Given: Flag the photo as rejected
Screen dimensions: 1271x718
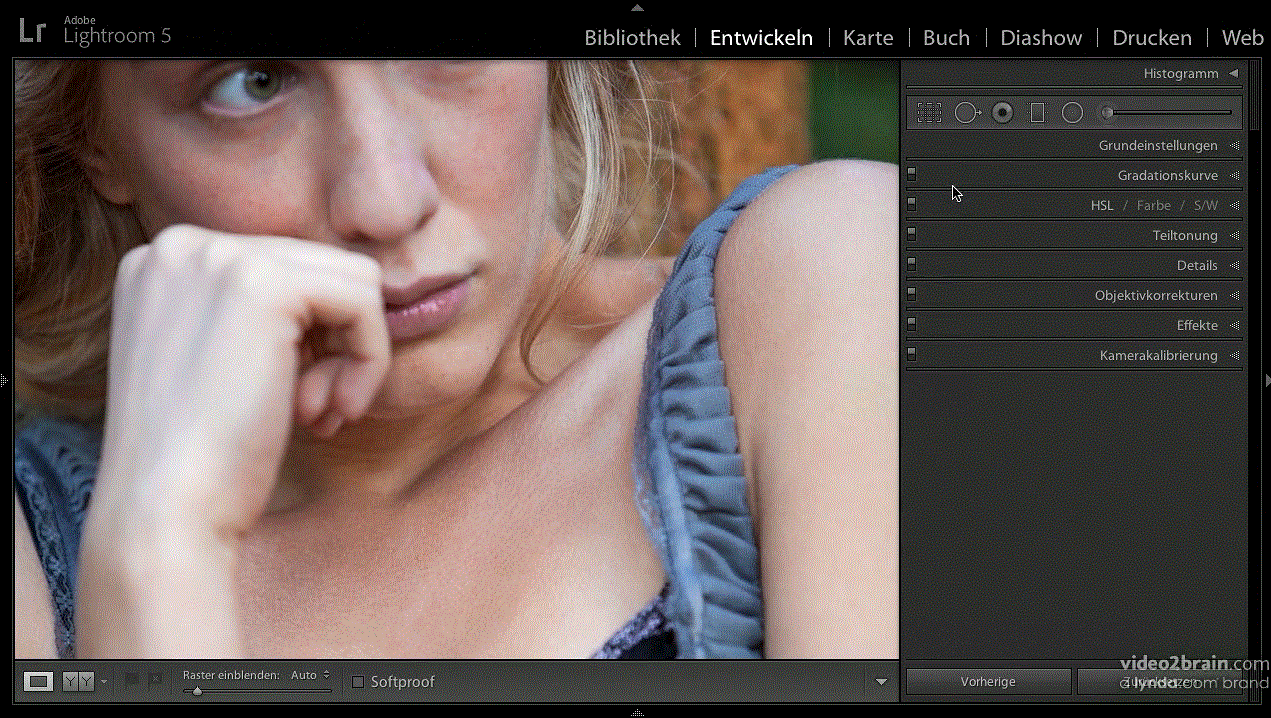Looking at the screenshot, I should 155,680.
